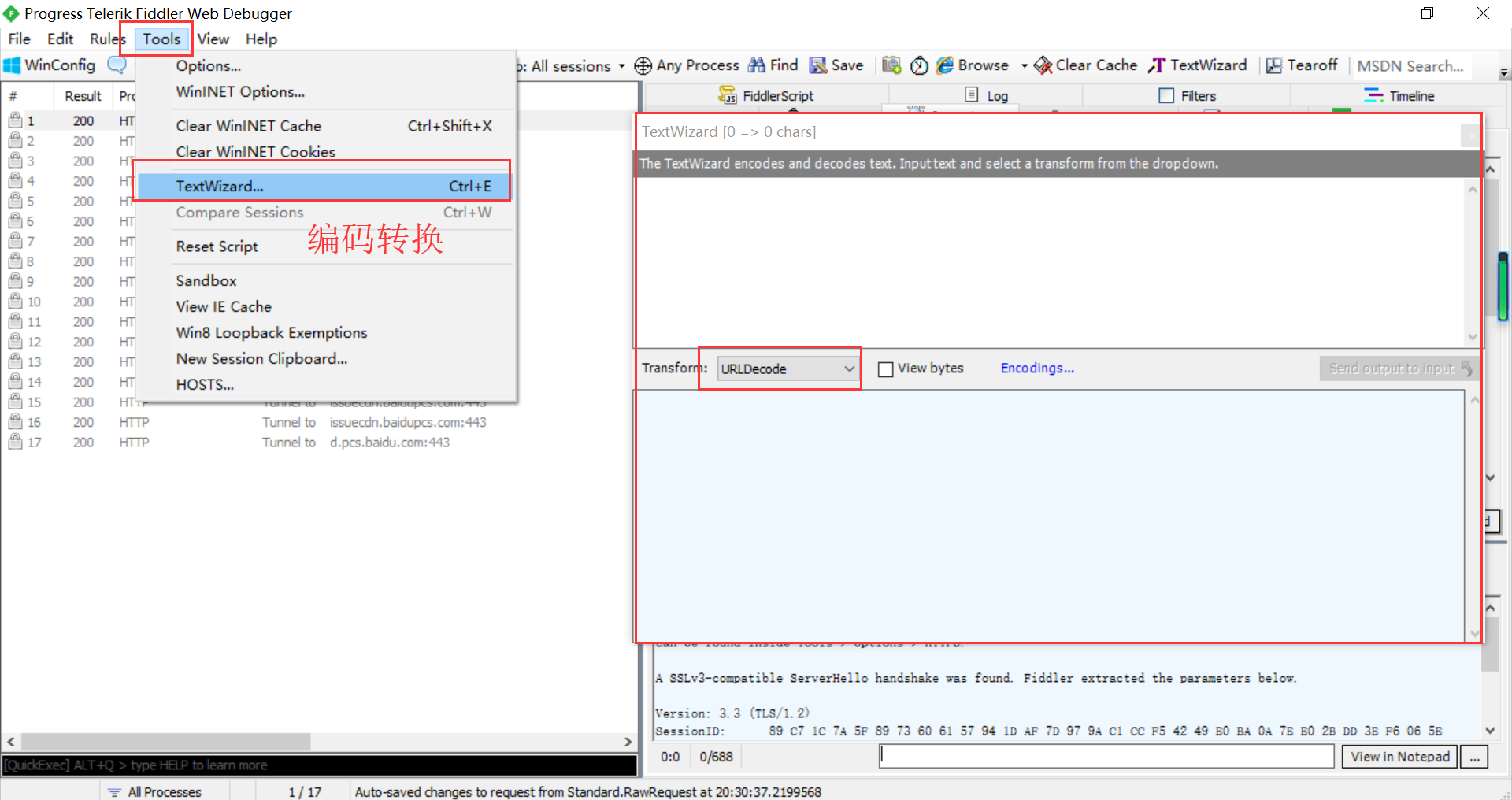Choose Sandbox from Tools menu
The width and height of the screenshot is (1512, 800).
click(326, 281)
